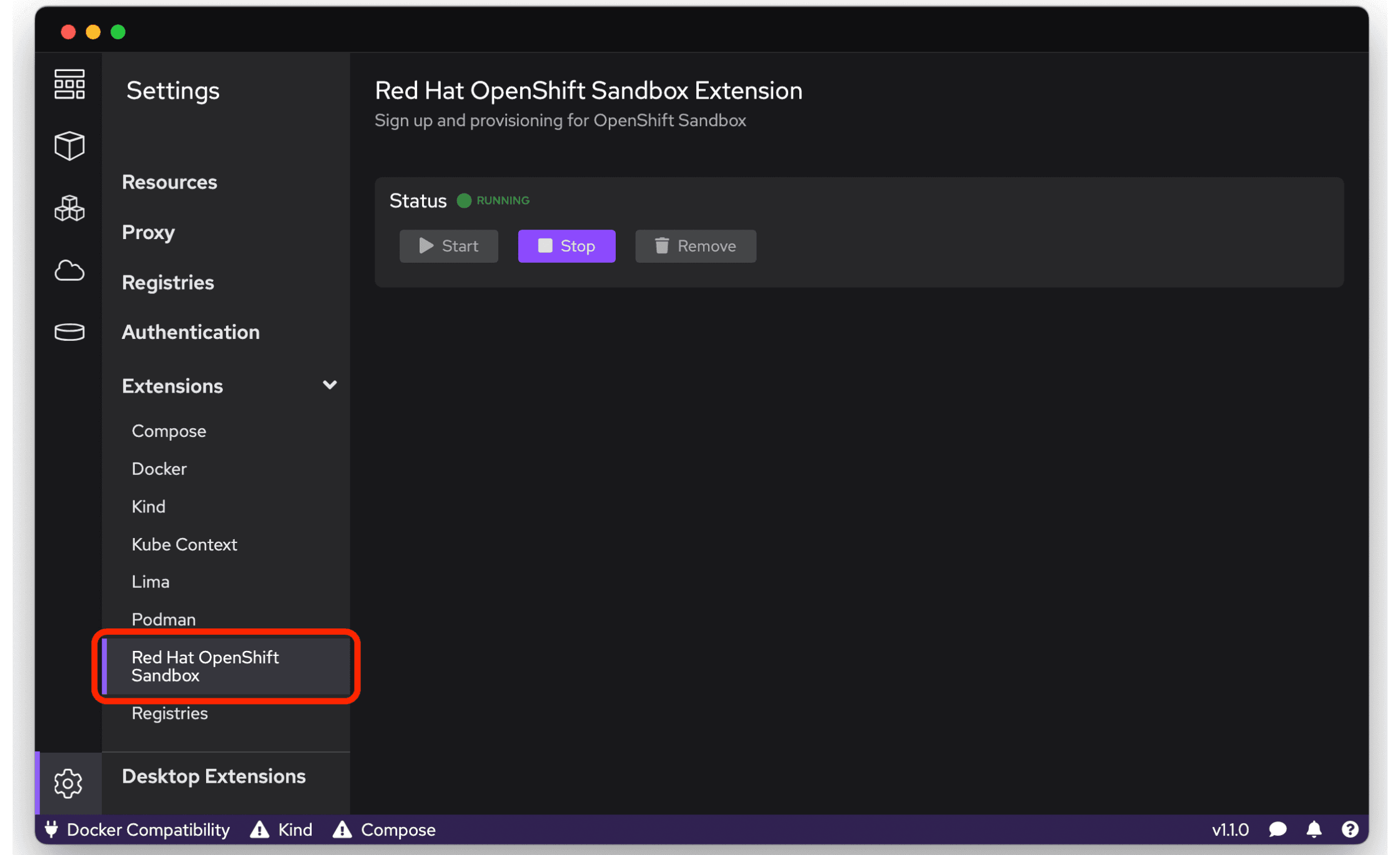This screenshot has height=855, width=1400.
Task: Click the macOS green zoom button
Action: click(x=118, y=32)
